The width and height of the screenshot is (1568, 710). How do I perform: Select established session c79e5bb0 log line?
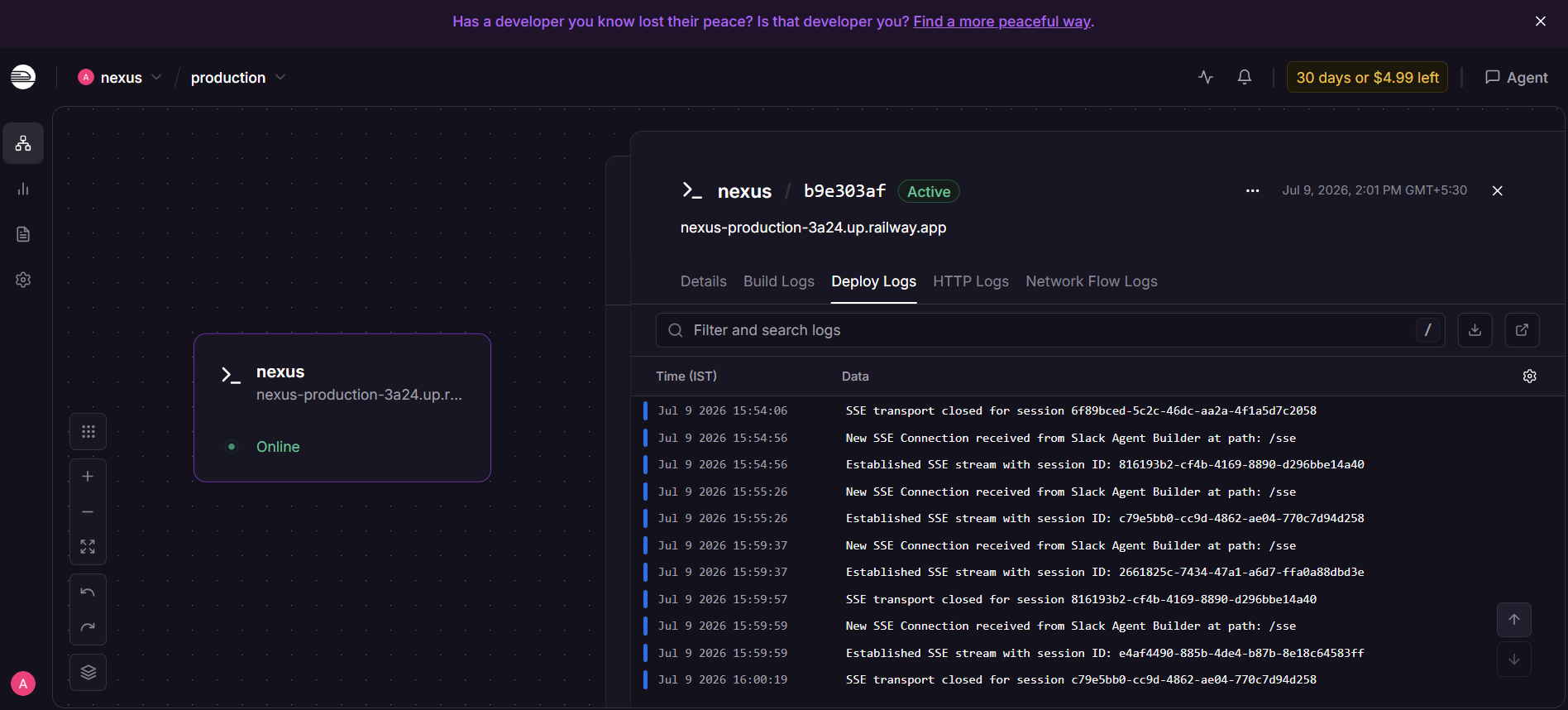[1097, 519]
